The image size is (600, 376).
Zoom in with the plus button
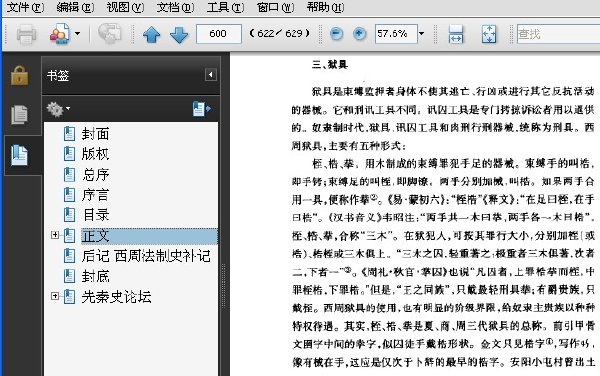coord(359,34)
